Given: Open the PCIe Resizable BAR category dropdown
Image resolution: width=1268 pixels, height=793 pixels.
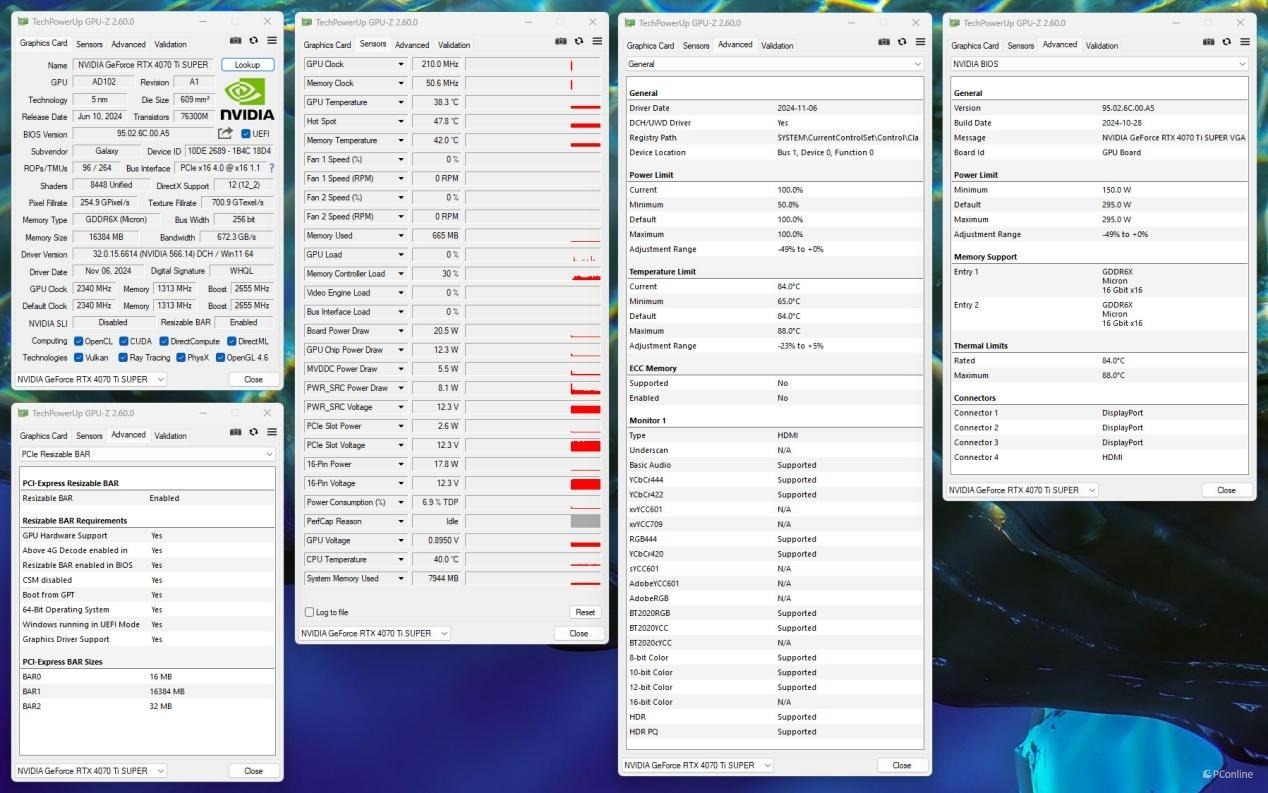Looking at the screenshot, I should pyautogui.click(x=146, y=454).
